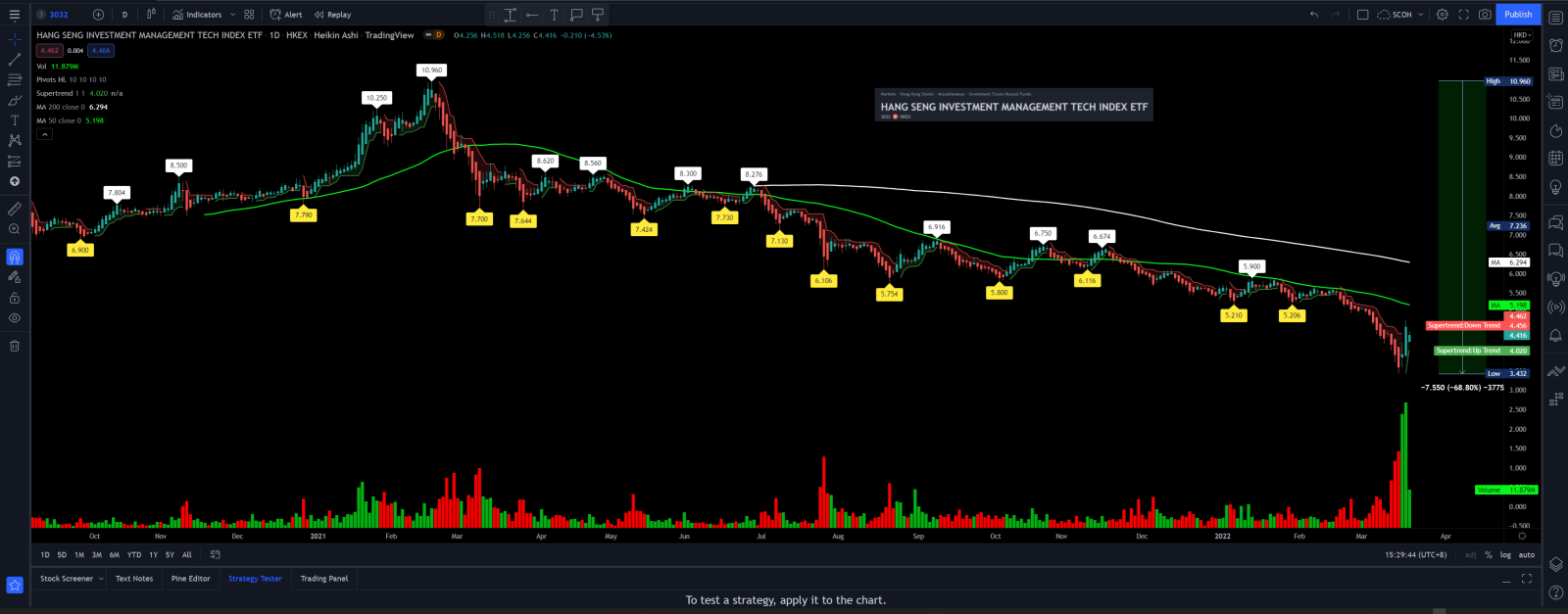Screen dimensions: 1568x614
Task: Click the blue Publish button
Action: (1518, 15)
